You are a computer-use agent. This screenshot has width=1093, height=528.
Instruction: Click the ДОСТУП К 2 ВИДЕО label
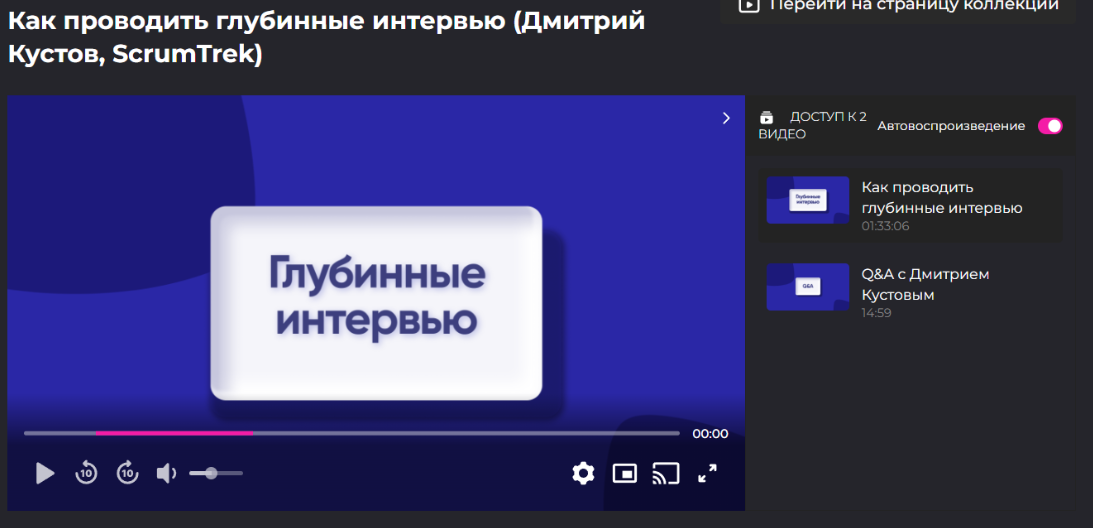[812, 125]
